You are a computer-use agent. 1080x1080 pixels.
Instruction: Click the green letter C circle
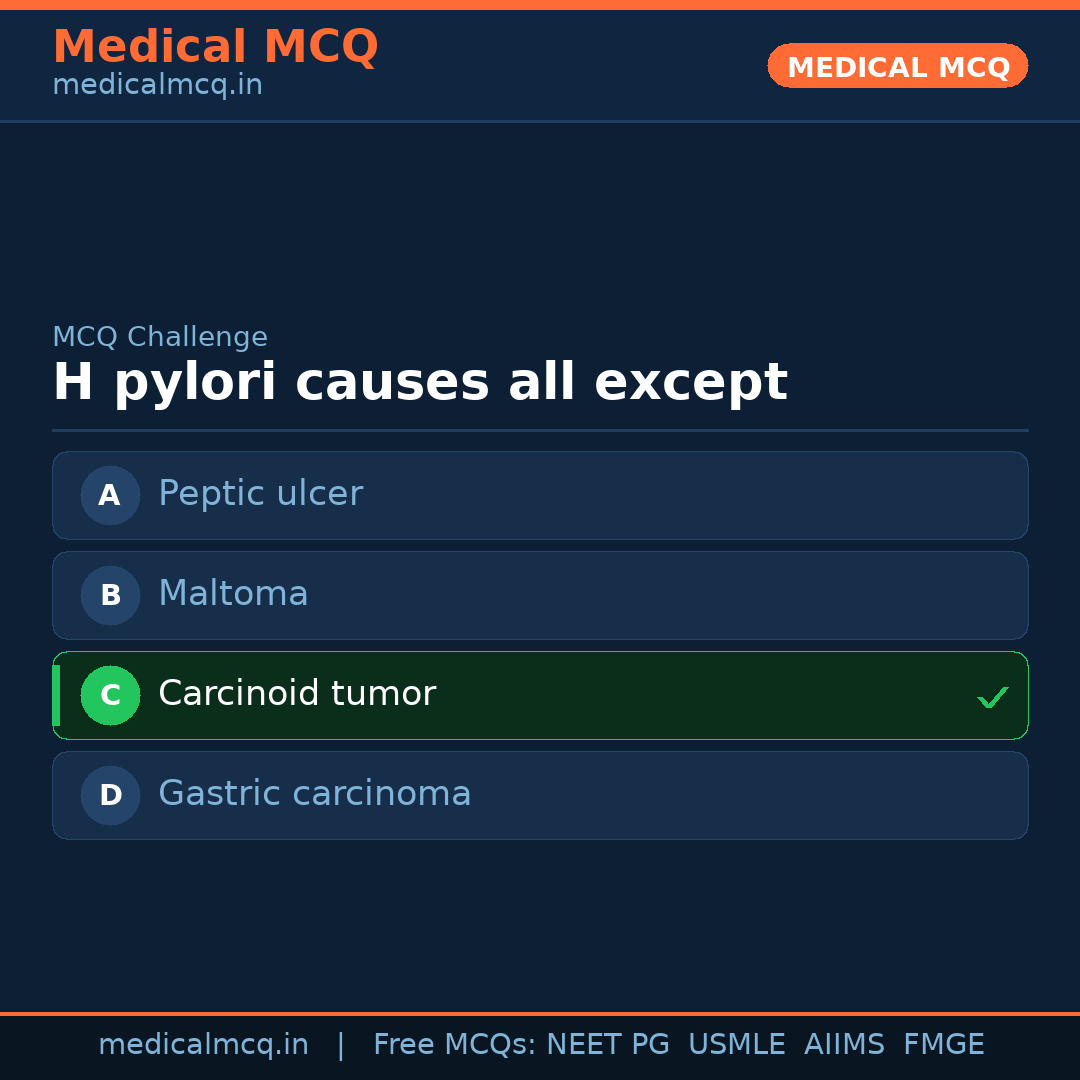(x=110, y=695)
